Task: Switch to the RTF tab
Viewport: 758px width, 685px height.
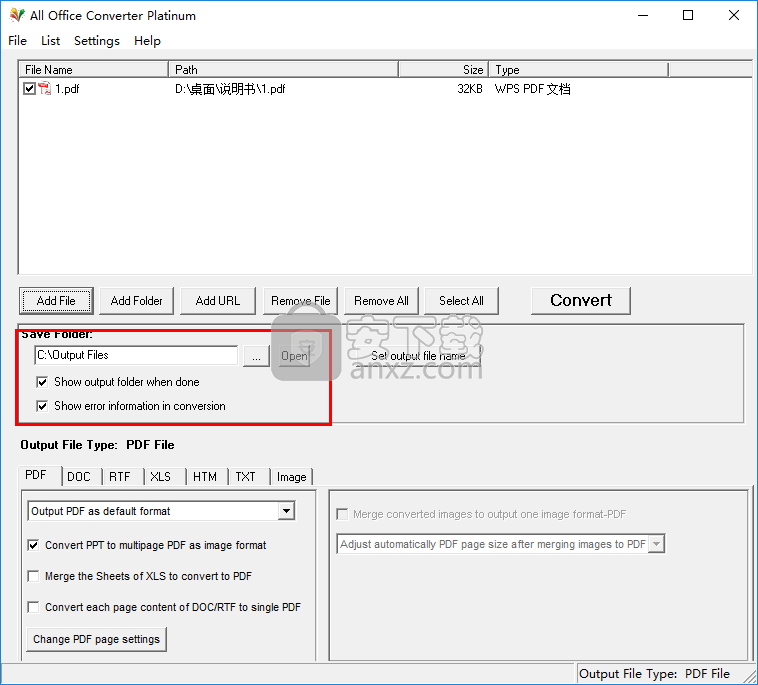Action: coord(124,477)
